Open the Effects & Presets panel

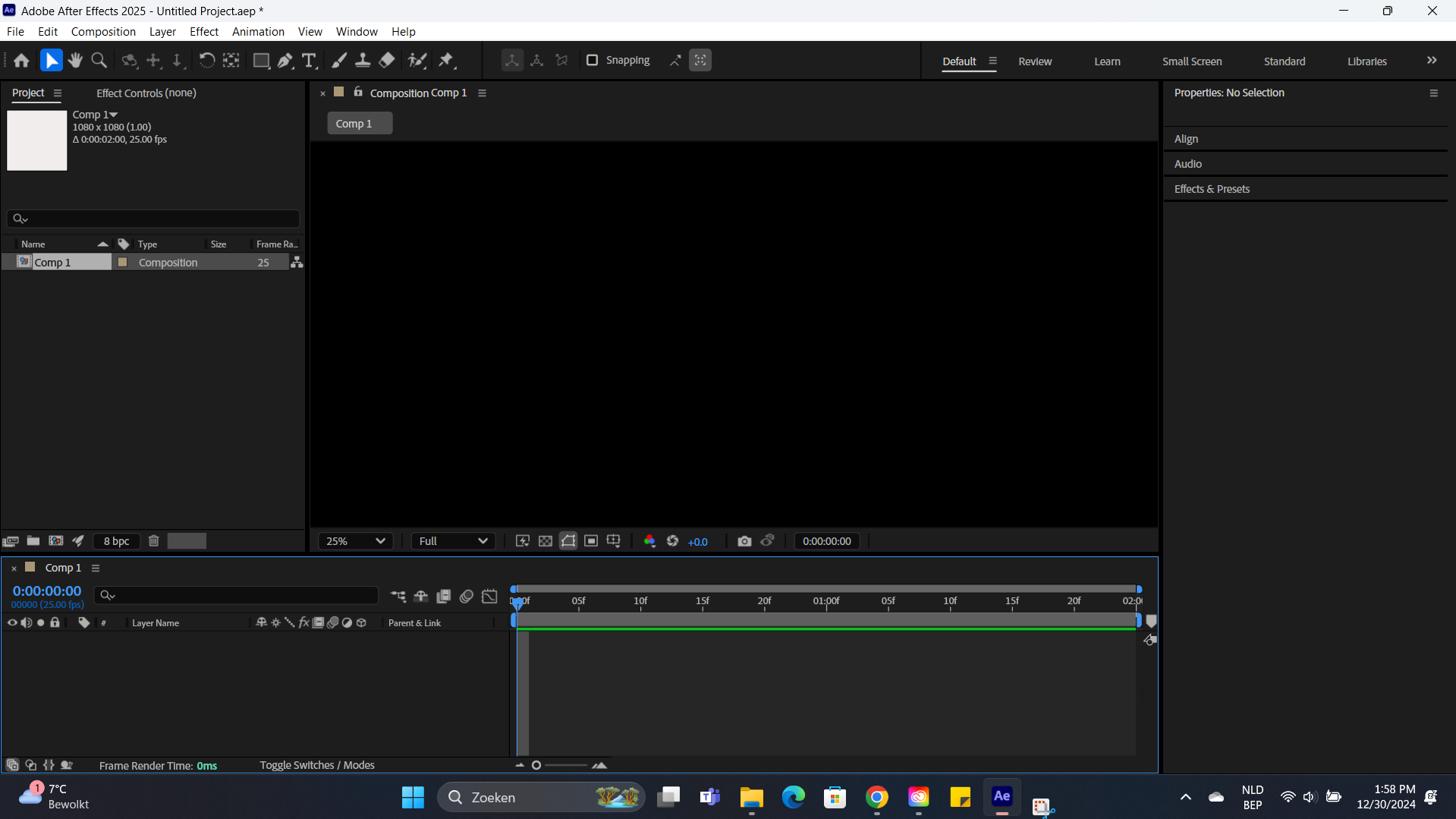pos(1212,188)
